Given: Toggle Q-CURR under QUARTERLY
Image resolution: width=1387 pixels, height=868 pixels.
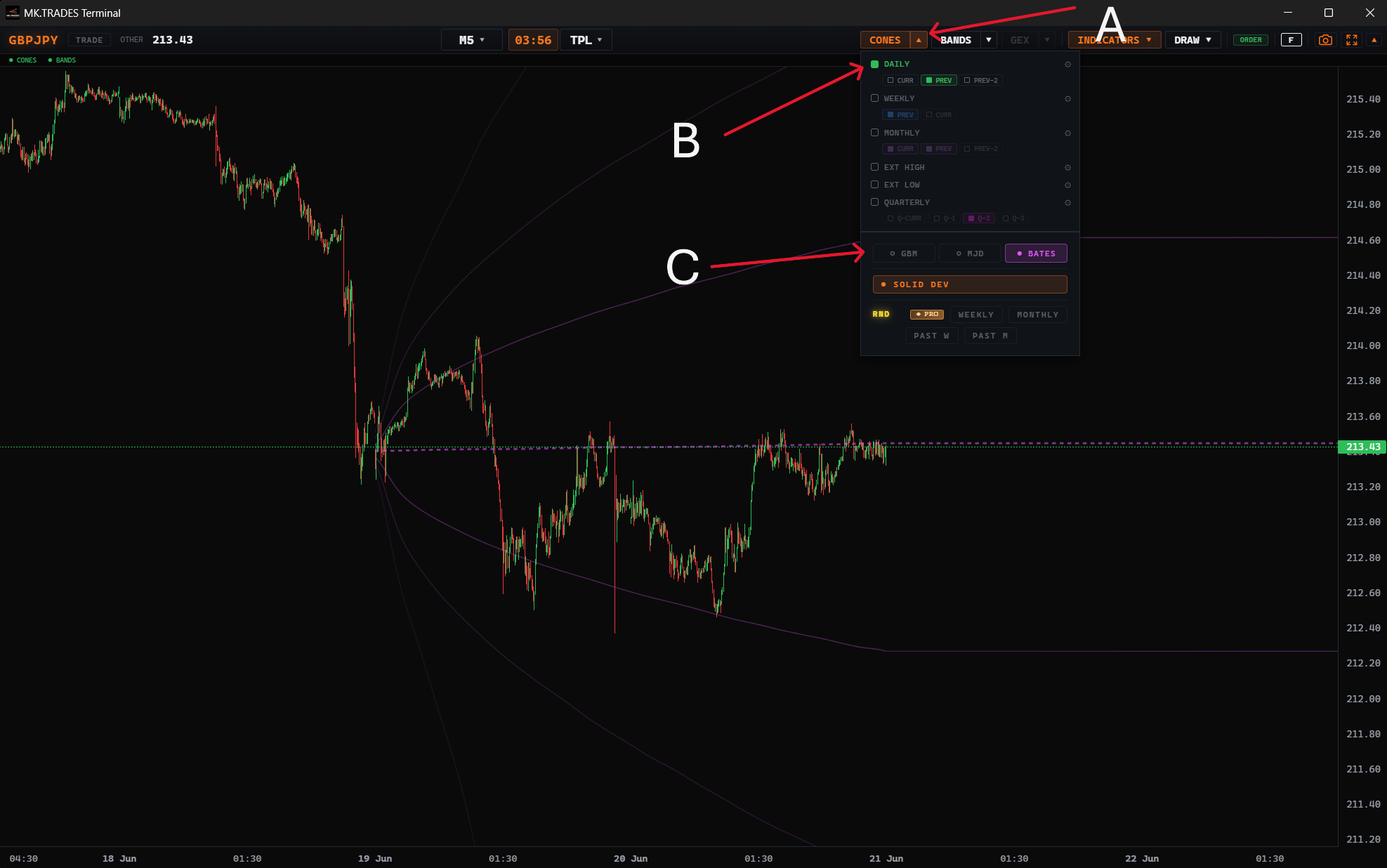Looking at the screenshot, I should [905, 218].
